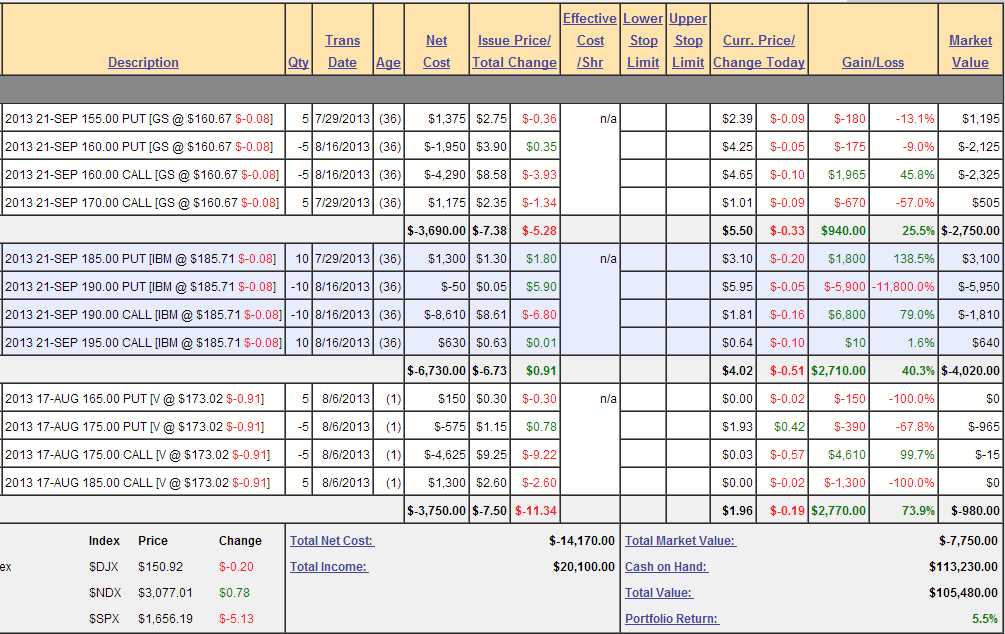Viewport: 1005px width, 634px height.
Task: Click the Upper Stop Limit header
Action: coord(688,40)
